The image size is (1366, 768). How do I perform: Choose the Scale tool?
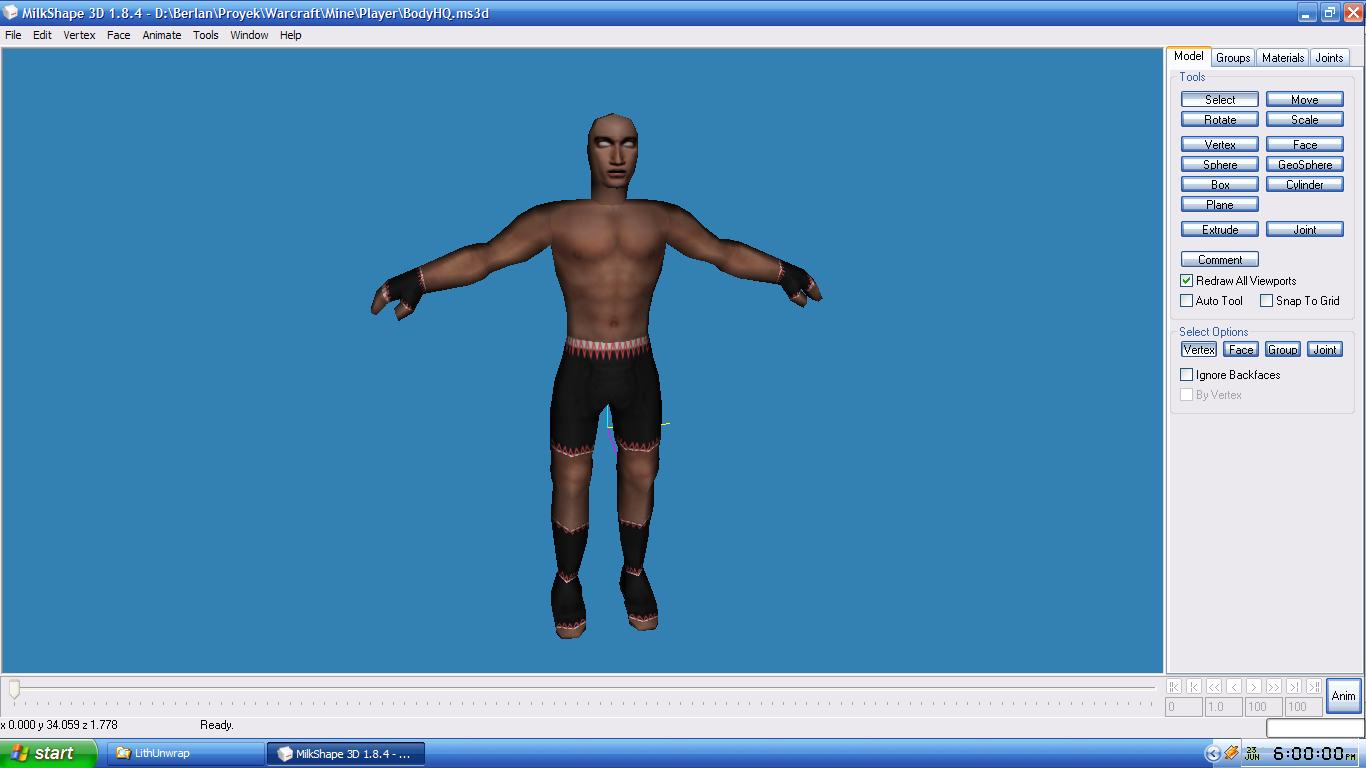[1304, 119]
